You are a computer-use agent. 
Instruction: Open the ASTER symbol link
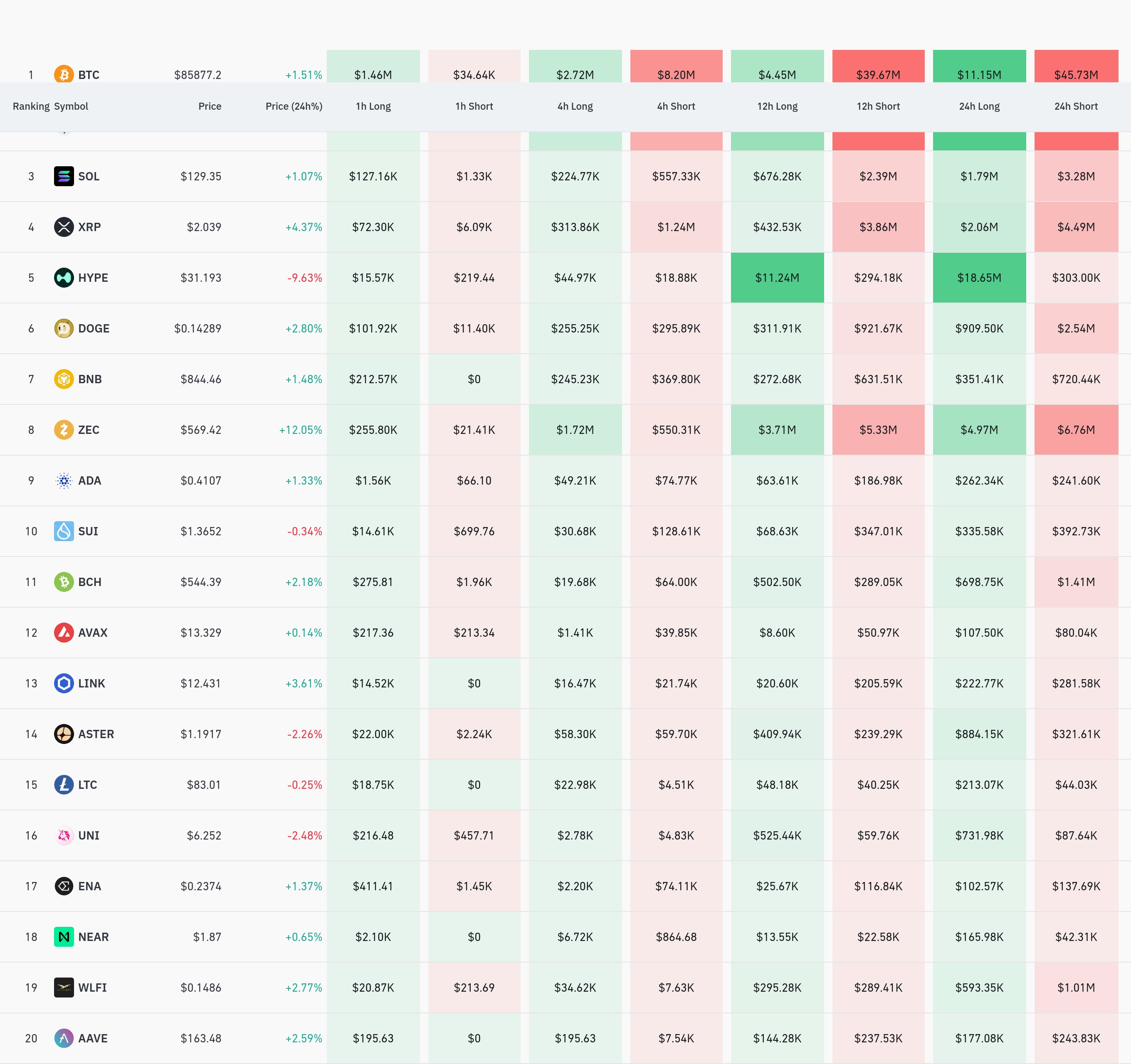96,734
